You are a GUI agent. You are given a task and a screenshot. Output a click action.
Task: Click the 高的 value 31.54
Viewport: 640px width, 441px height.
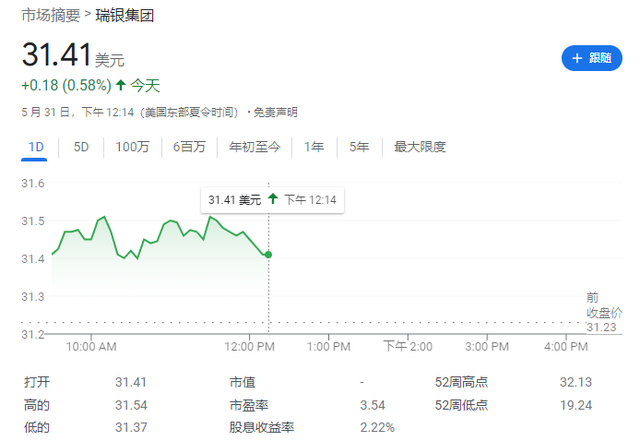tap(131, 405)
